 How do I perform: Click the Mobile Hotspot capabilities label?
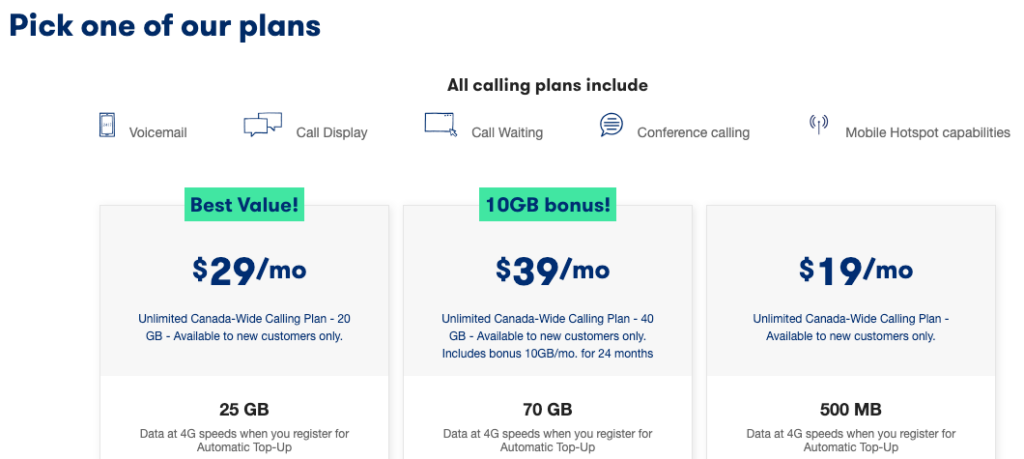[927, 132]
